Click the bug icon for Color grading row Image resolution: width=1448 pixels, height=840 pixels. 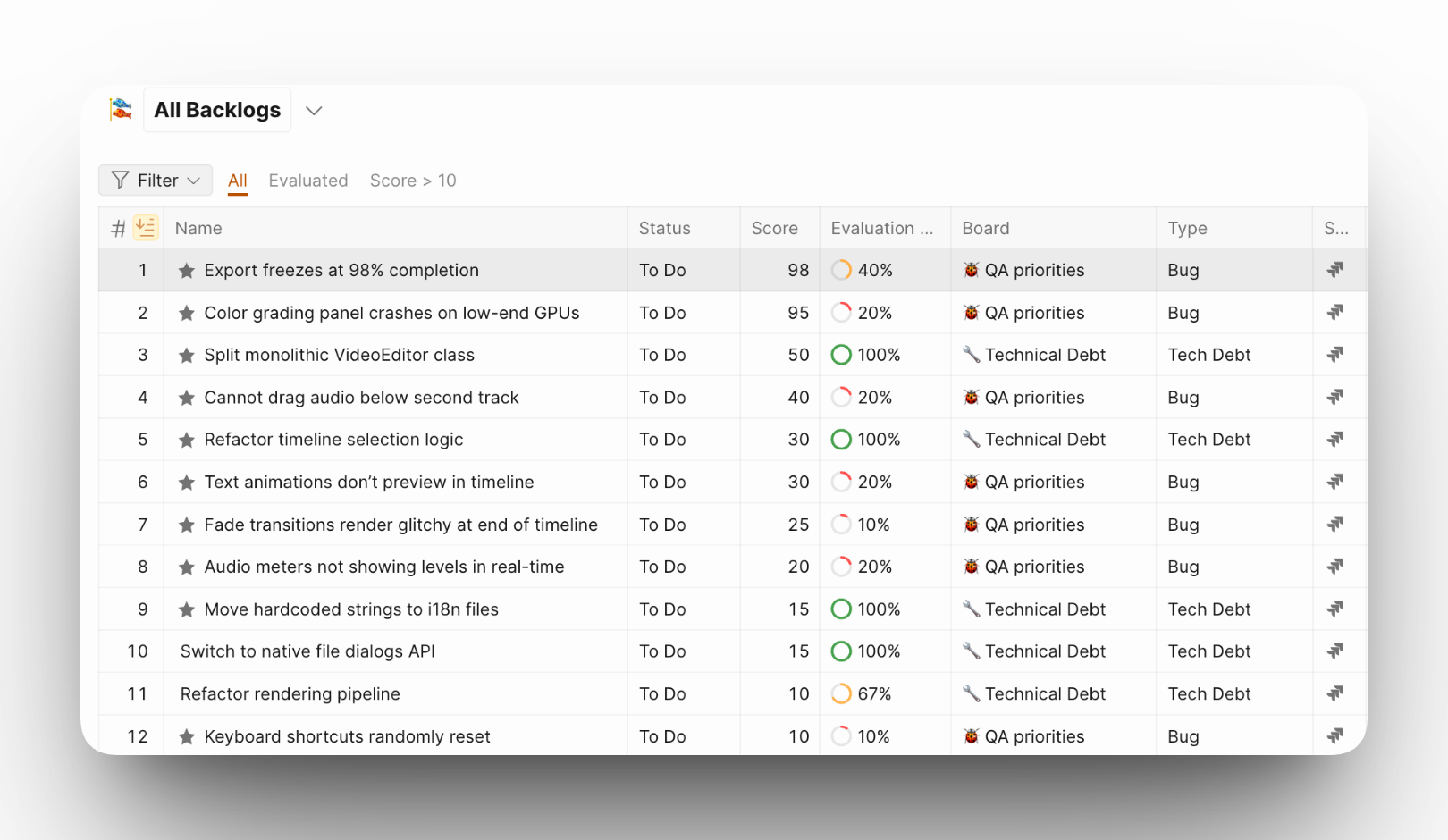pos(972,313)
